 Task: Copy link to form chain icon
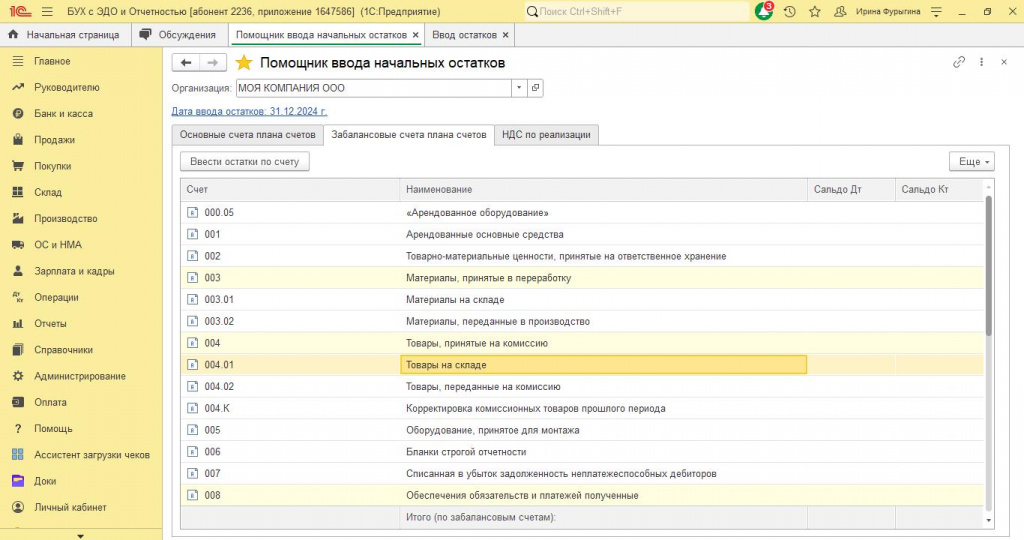click(959, 62)
